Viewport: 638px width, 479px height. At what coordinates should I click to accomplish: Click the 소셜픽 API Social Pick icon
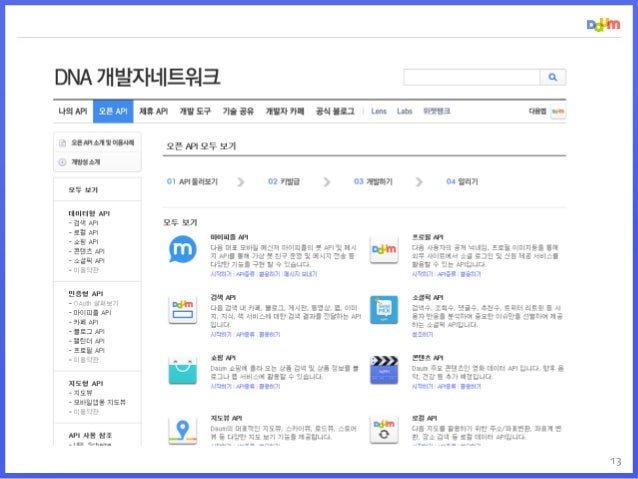coord(384,310)
